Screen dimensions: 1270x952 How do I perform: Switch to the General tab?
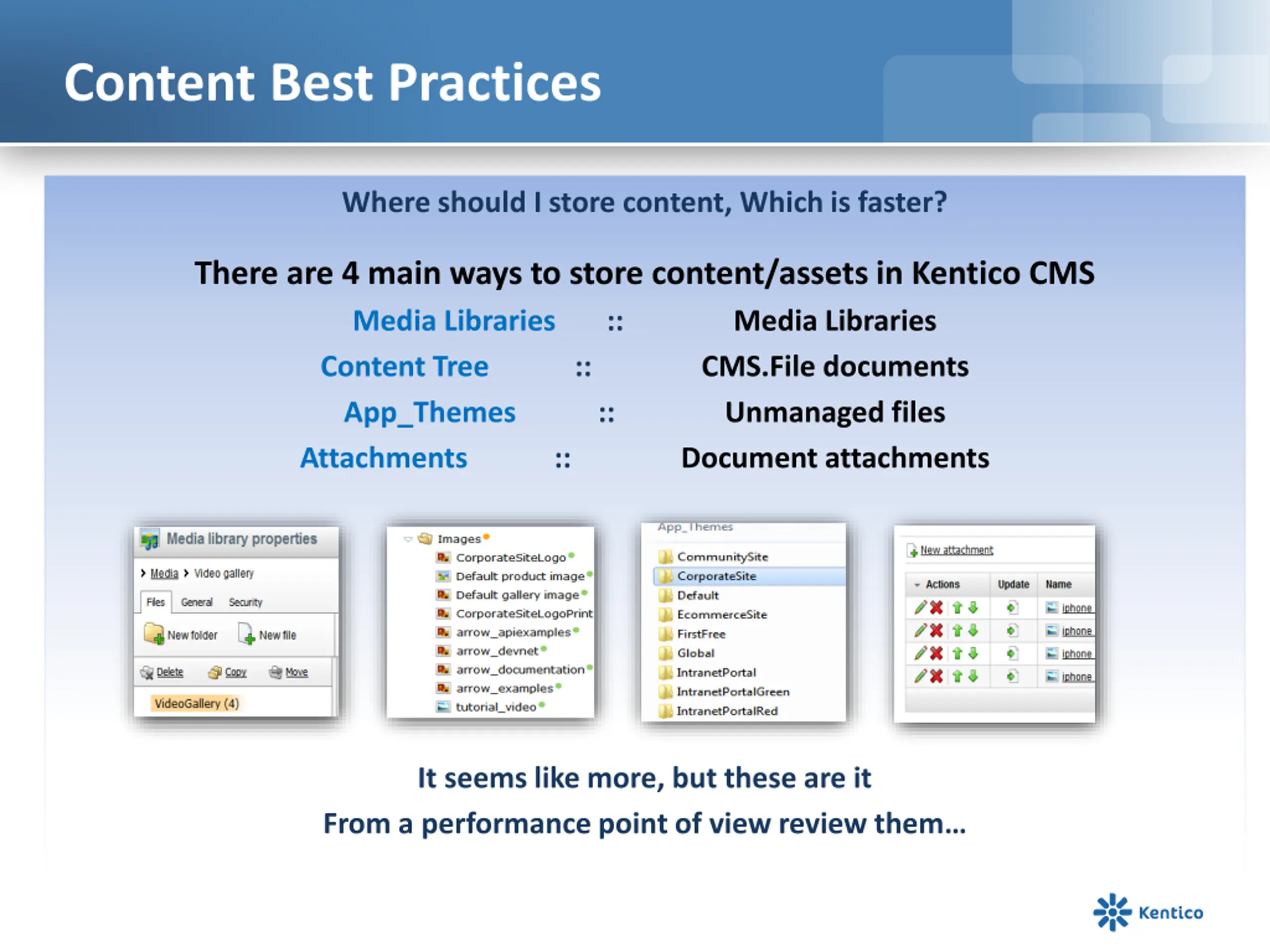click(197, 602)
